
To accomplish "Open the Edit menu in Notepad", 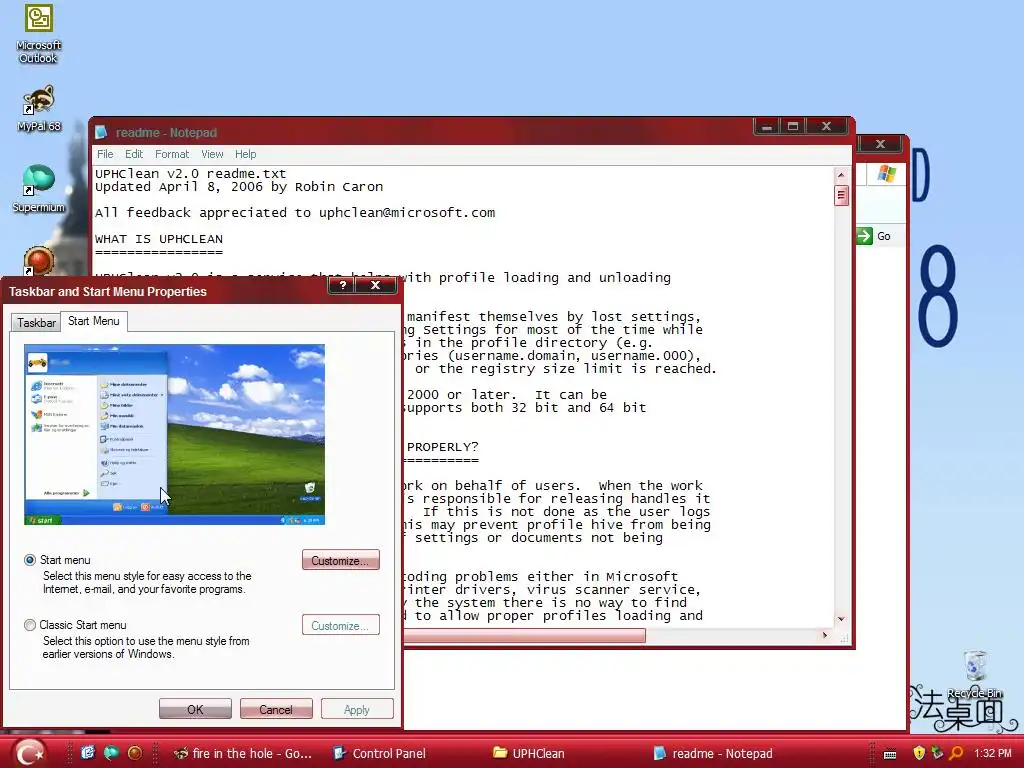I will point(134,154).
